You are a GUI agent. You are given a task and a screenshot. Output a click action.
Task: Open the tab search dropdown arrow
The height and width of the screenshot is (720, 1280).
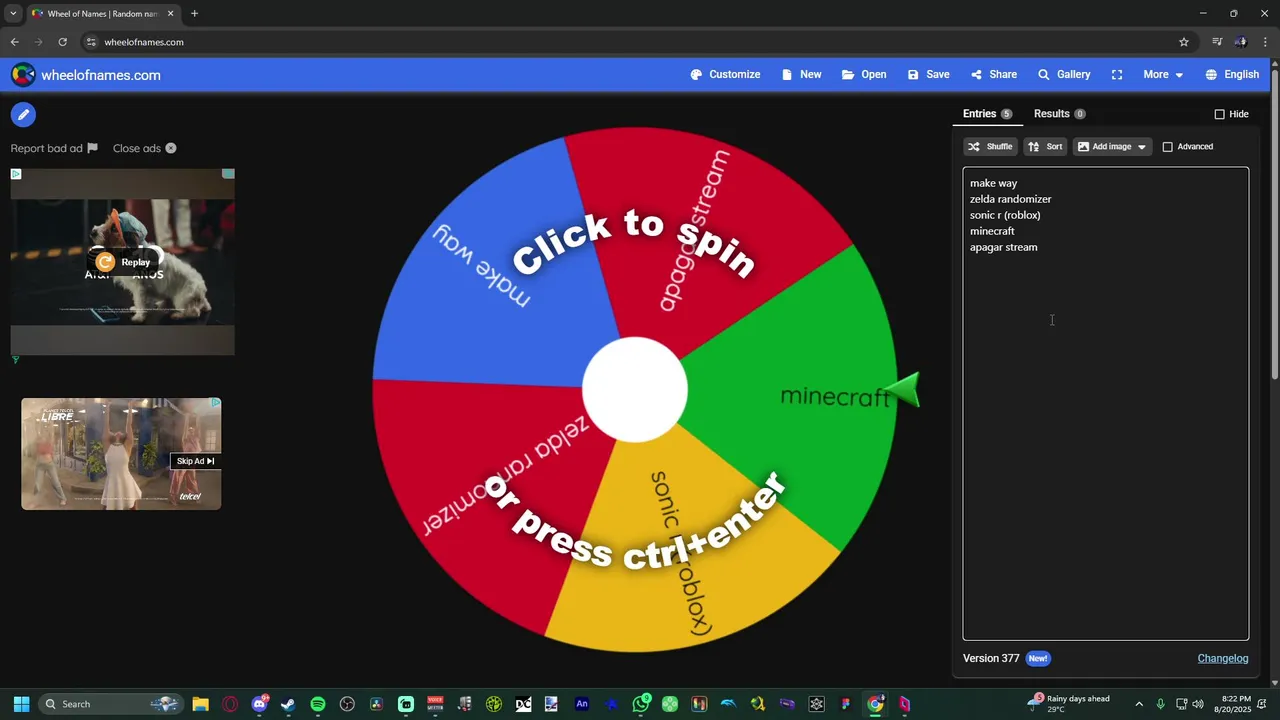click(x=13, y=14)
